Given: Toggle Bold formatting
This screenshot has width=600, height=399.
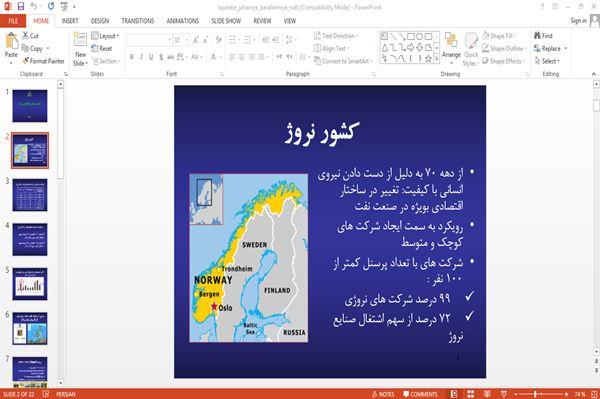Looking at the screenshot, I should tap(132, 57).
